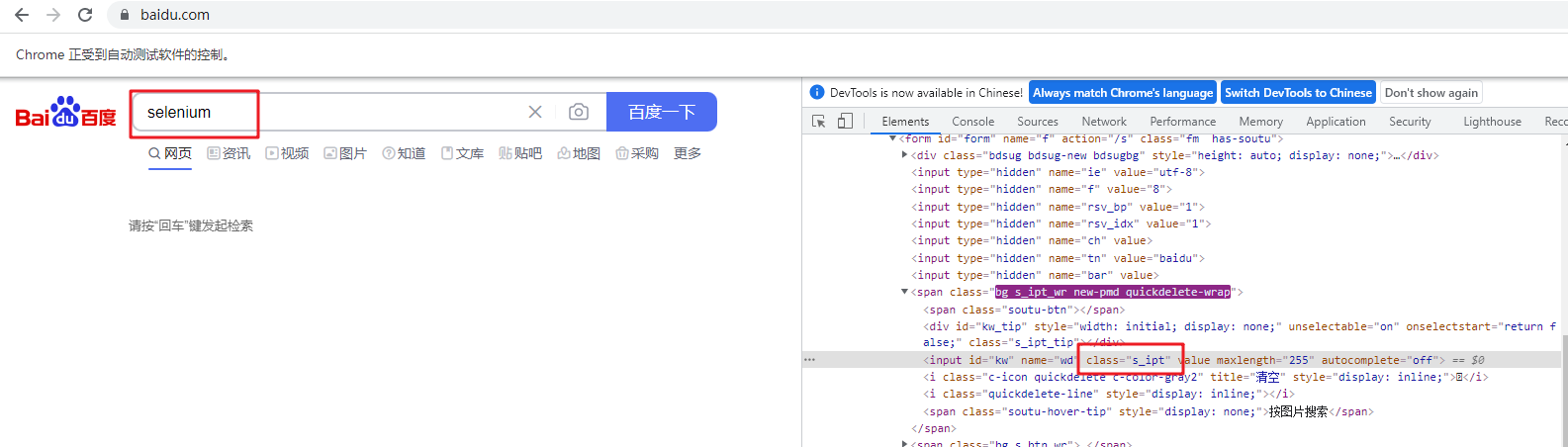Select the 文库 search tab
Image resolution: width=1568 pixels, height=447 pixels.
point(462,153)
